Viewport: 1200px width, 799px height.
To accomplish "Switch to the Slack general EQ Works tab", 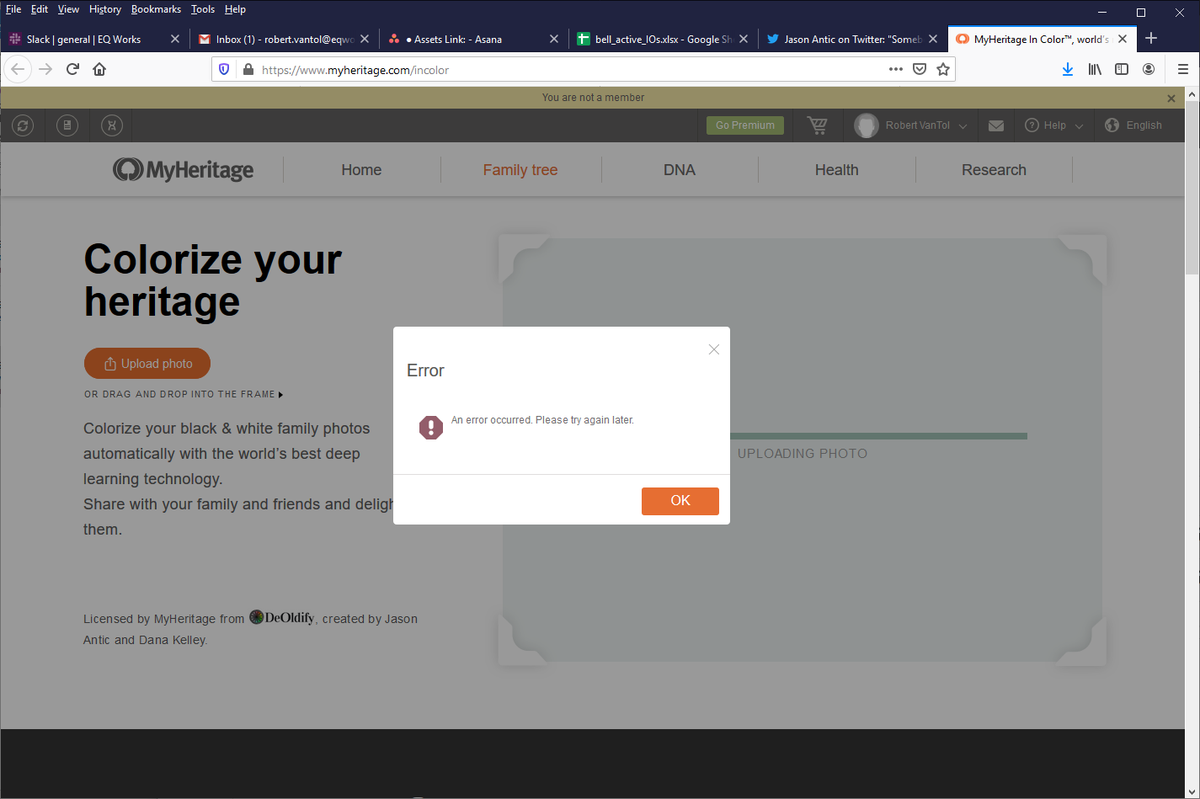I will point(95,39).
